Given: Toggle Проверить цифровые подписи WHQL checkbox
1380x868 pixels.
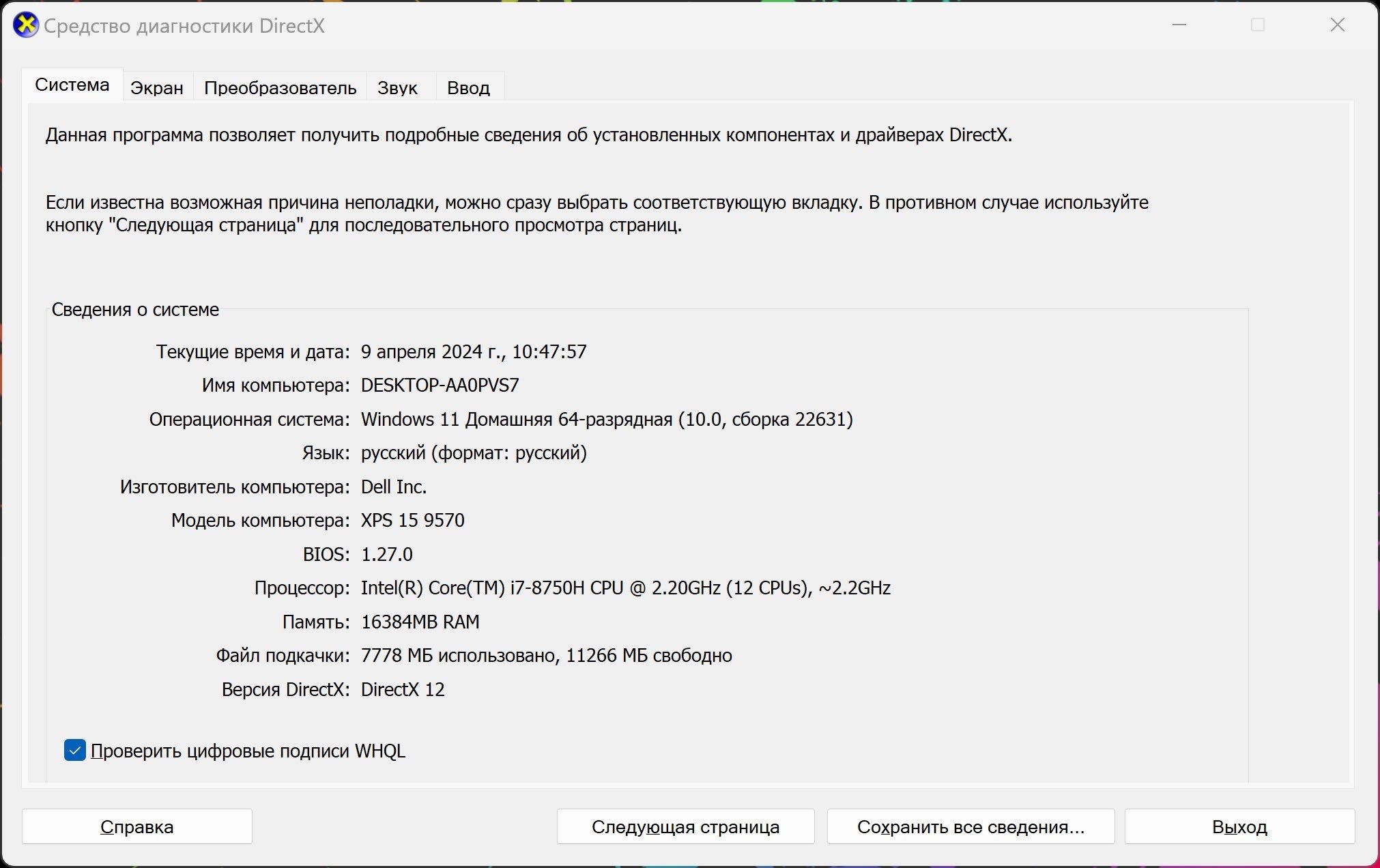Looking at the screenshot, I should coord(75,750).
